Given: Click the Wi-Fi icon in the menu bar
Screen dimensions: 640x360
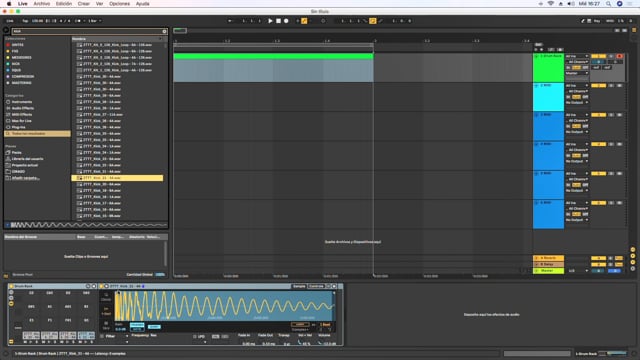Looking at the screenshot, I should click(x=551, y=4).
